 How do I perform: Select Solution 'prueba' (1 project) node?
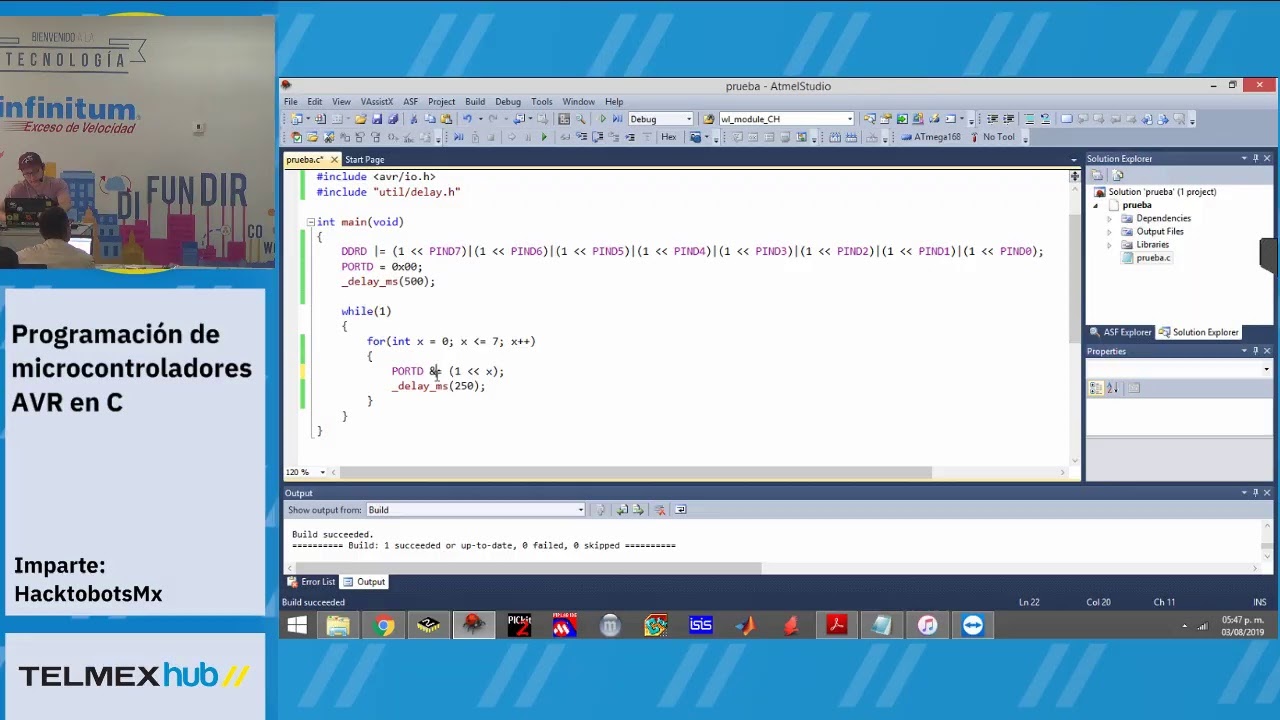tap(1154, 192)
